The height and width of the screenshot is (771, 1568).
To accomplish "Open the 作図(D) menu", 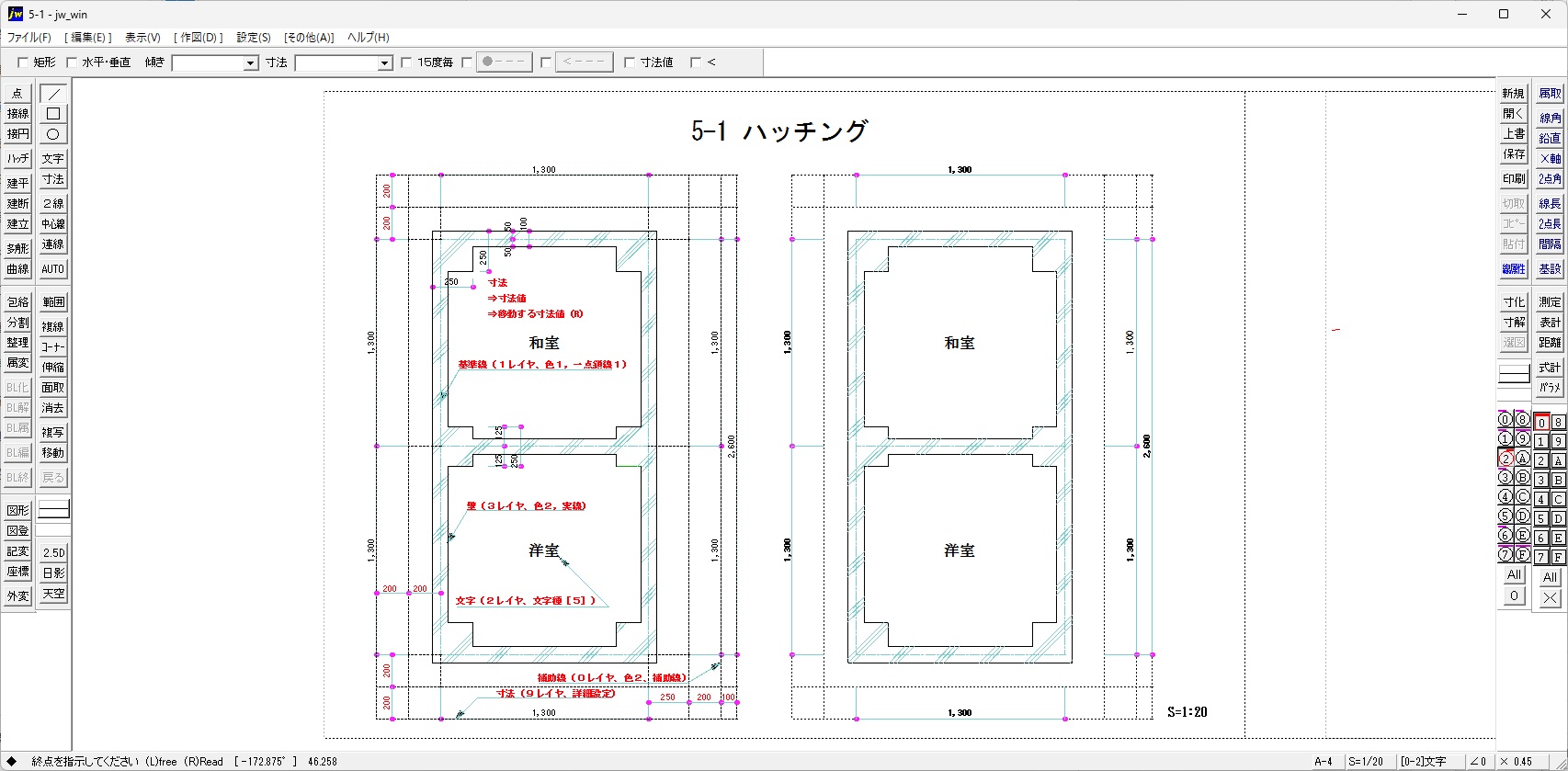I will click(x=199, y=38).
